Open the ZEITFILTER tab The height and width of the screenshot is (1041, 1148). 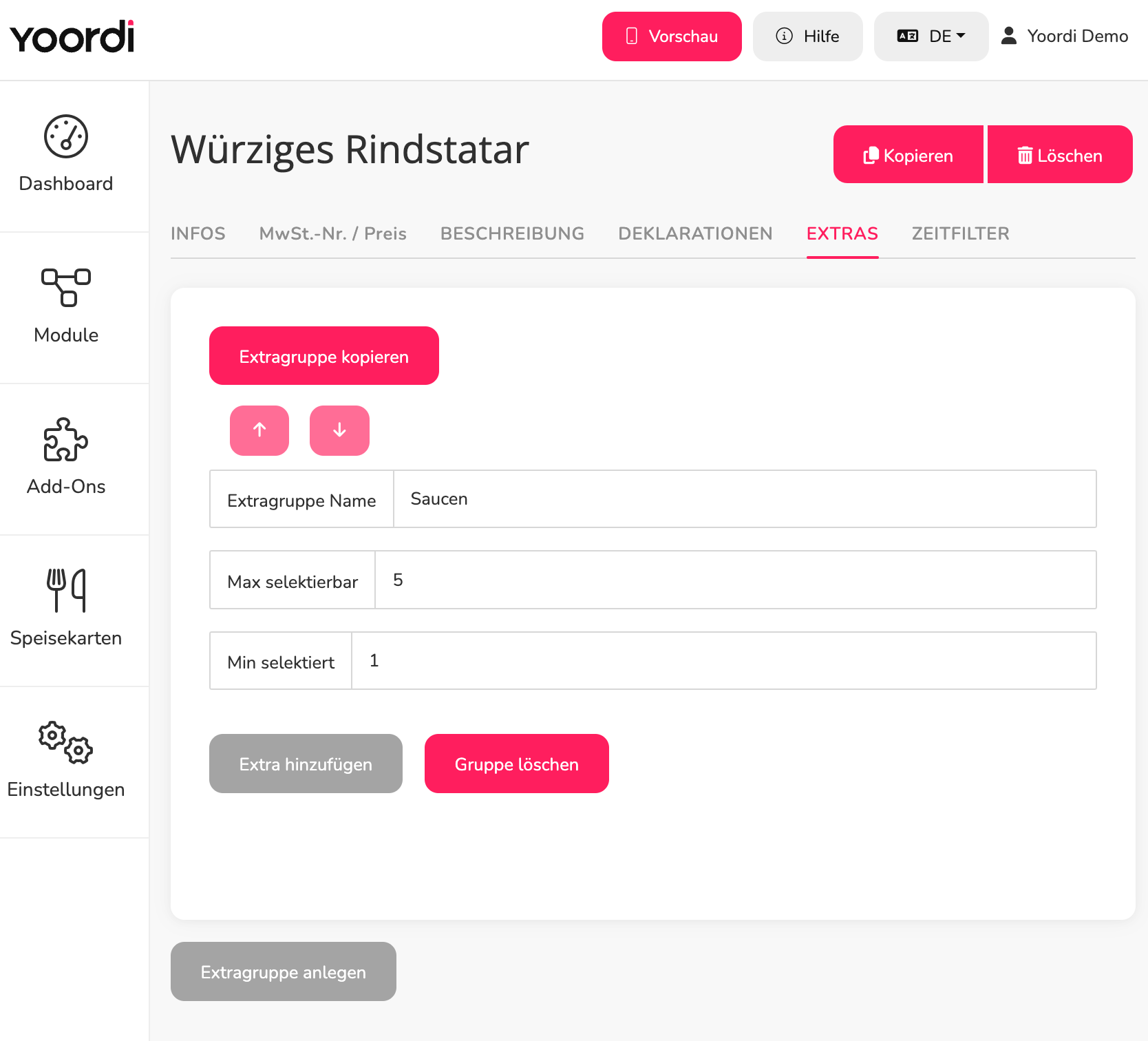click(x=960, y=233)
